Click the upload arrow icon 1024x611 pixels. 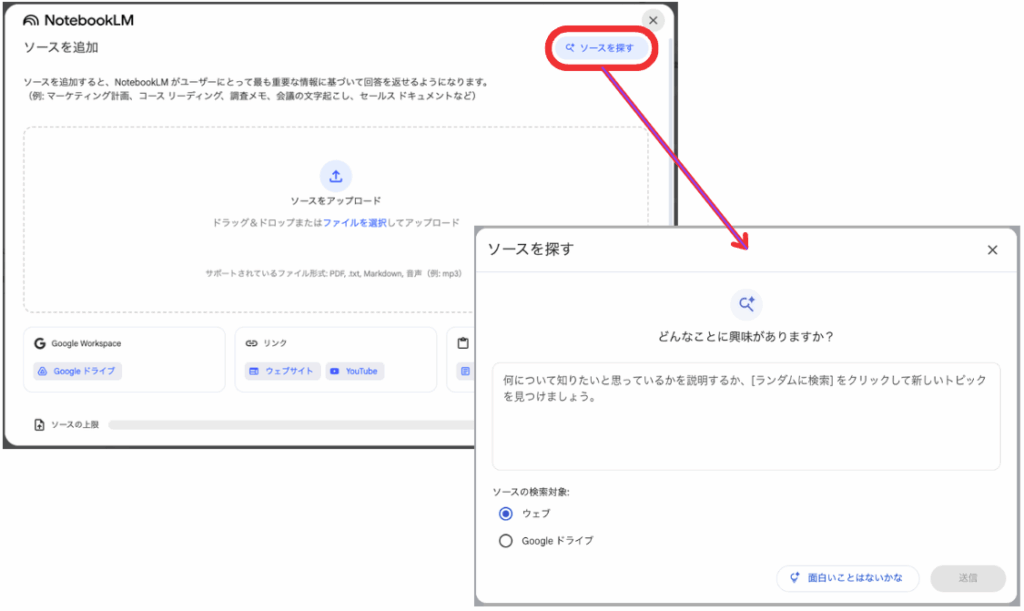tap(336, 176)
